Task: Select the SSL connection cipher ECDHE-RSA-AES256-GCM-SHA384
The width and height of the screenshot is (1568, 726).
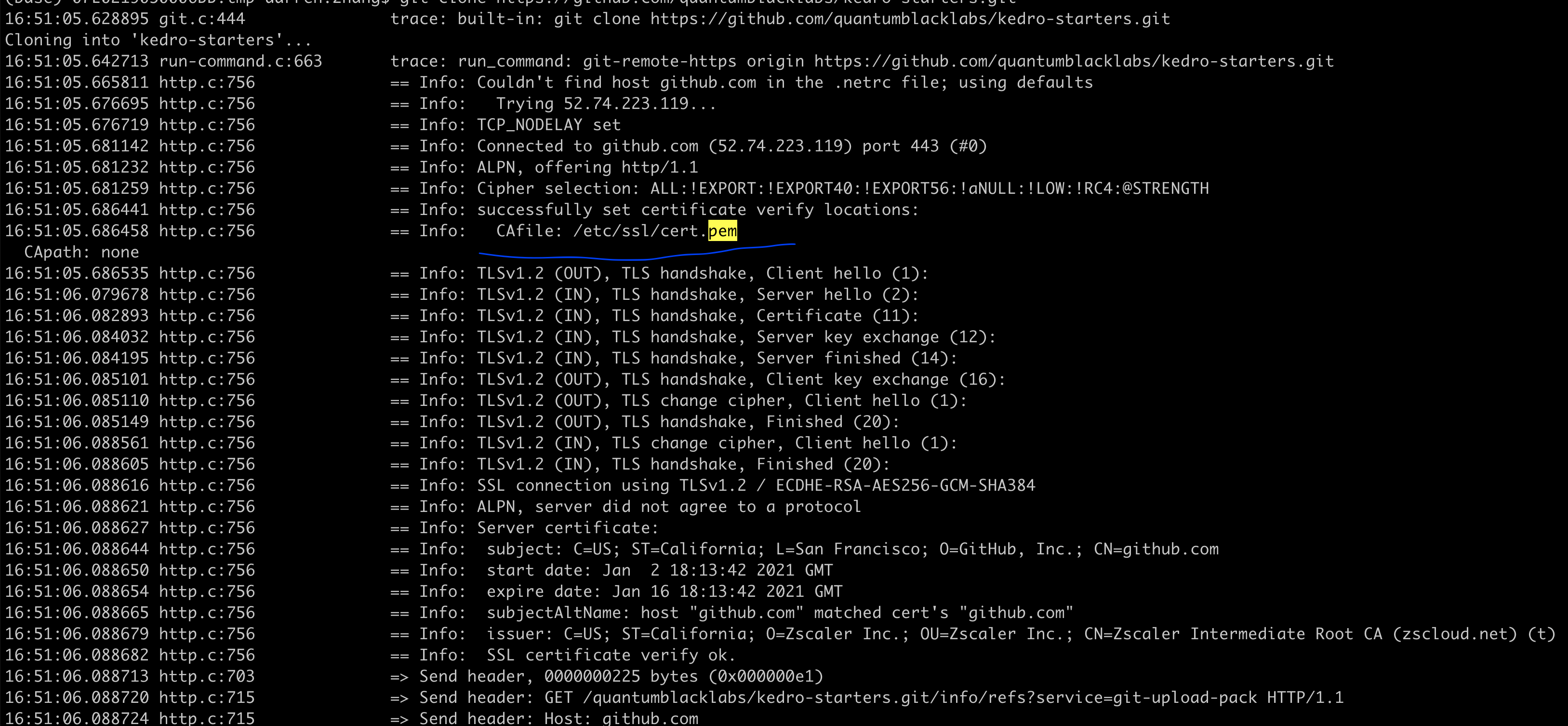Action: pyautogui.click(x=905, y=485)
